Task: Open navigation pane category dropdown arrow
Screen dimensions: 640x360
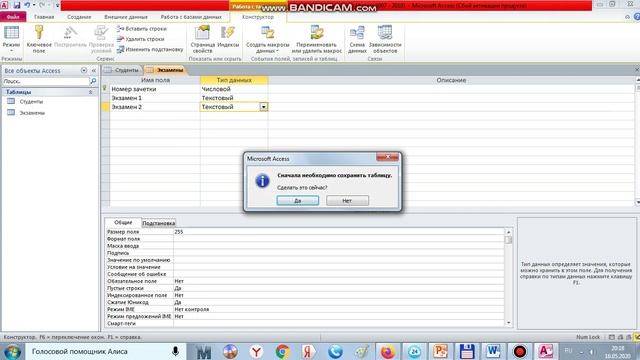Action: (84, 70)
